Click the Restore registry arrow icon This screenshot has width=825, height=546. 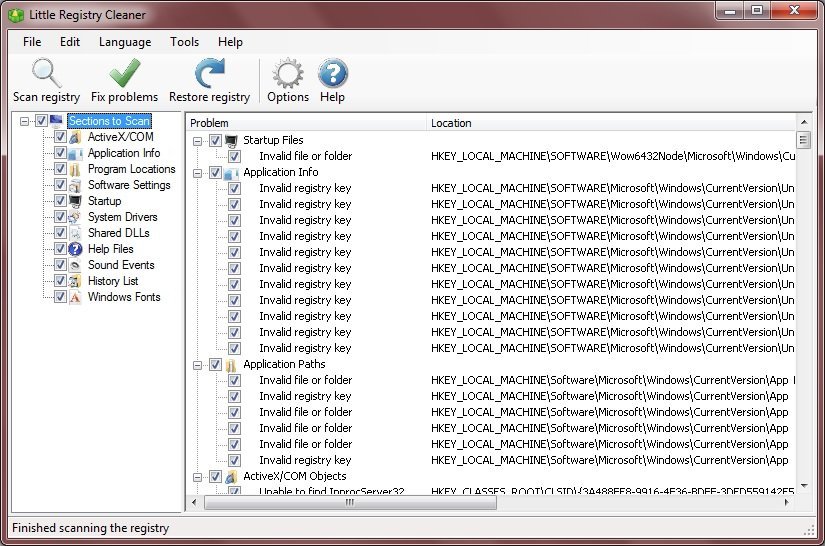click(x=209, y=73)
